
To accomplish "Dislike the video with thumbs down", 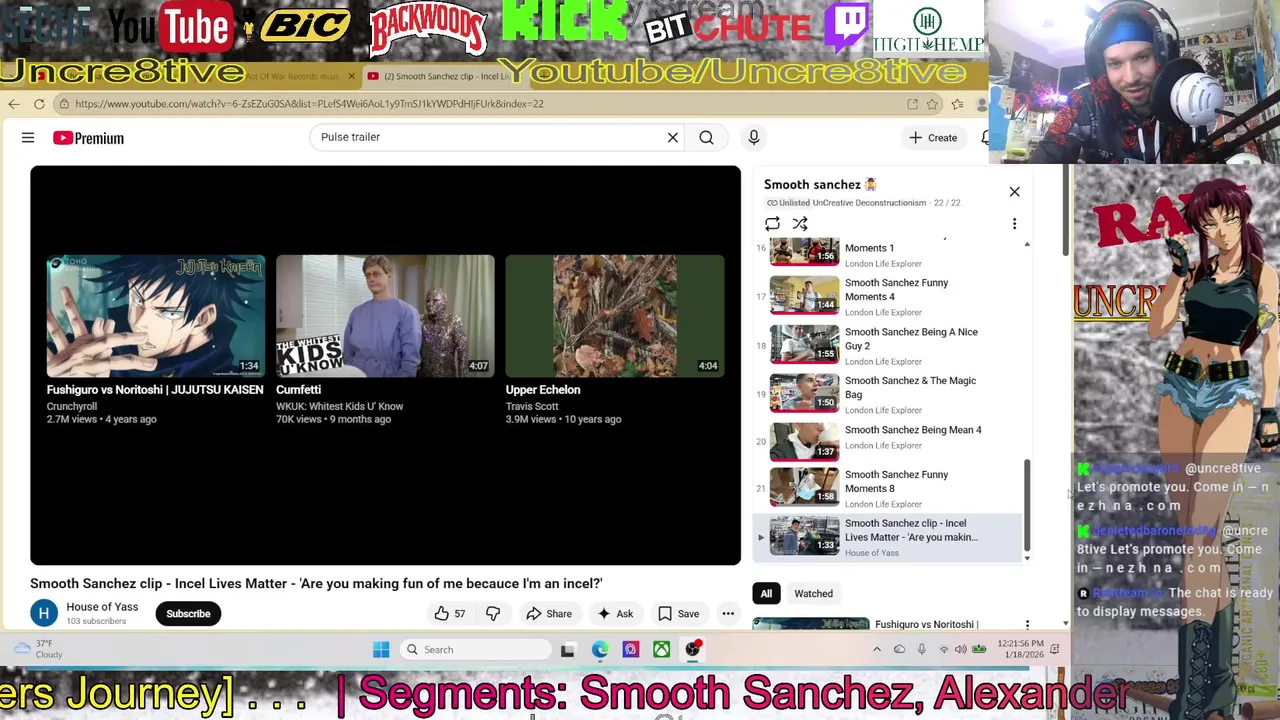I will (x=493, y=614).
